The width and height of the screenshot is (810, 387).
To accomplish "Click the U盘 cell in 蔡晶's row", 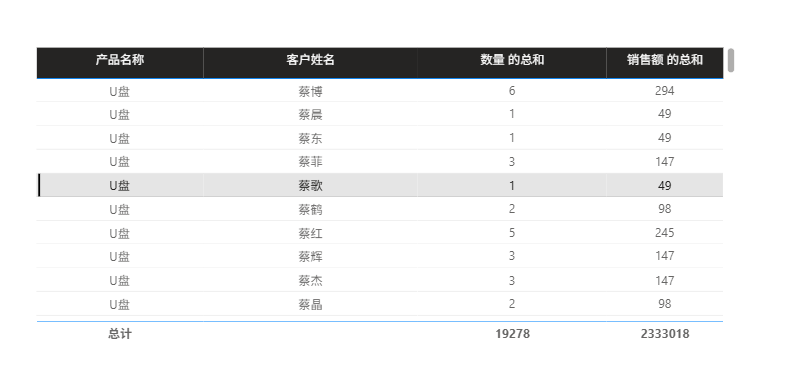I will pos(119,304).
